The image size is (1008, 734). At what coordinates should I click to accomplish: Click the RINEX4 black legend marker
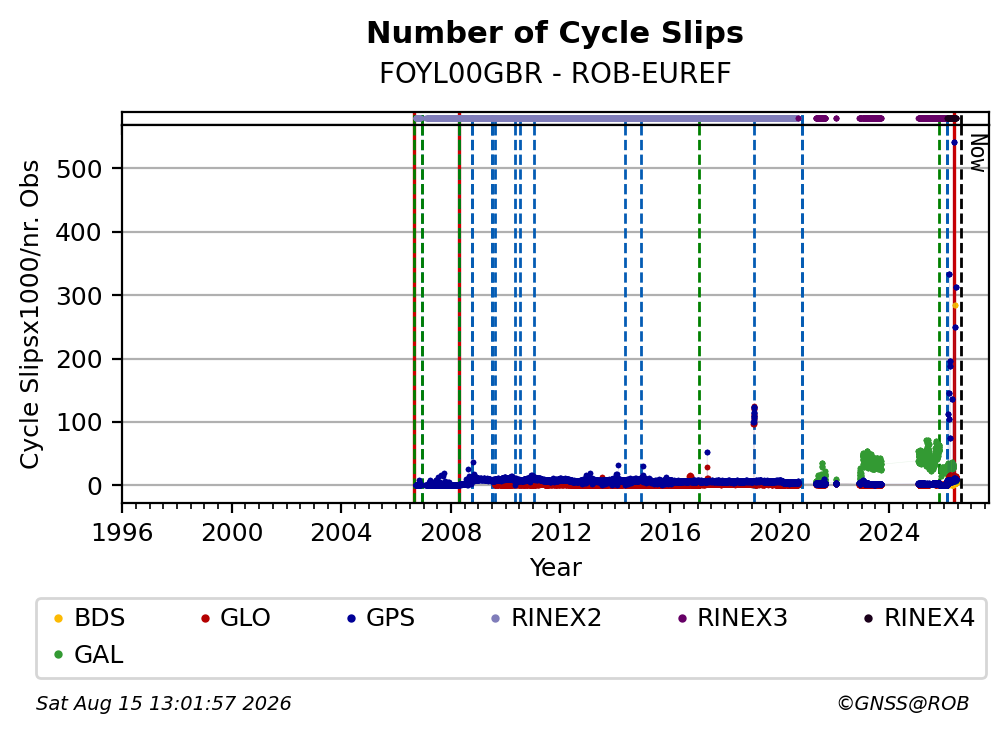pyautogui.click(x=868, y=619)
